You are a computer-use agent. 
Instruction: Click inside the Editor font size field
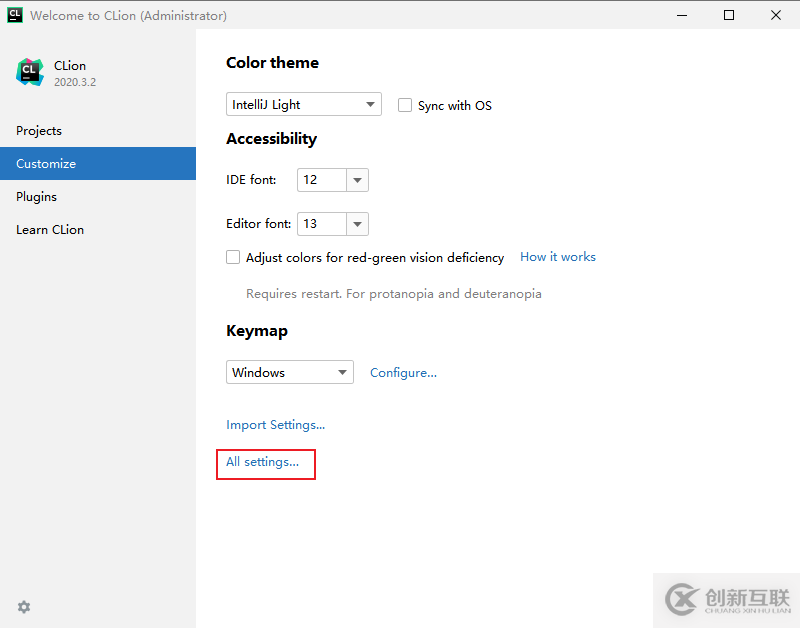pyautogui.click(x=321, y=224)
